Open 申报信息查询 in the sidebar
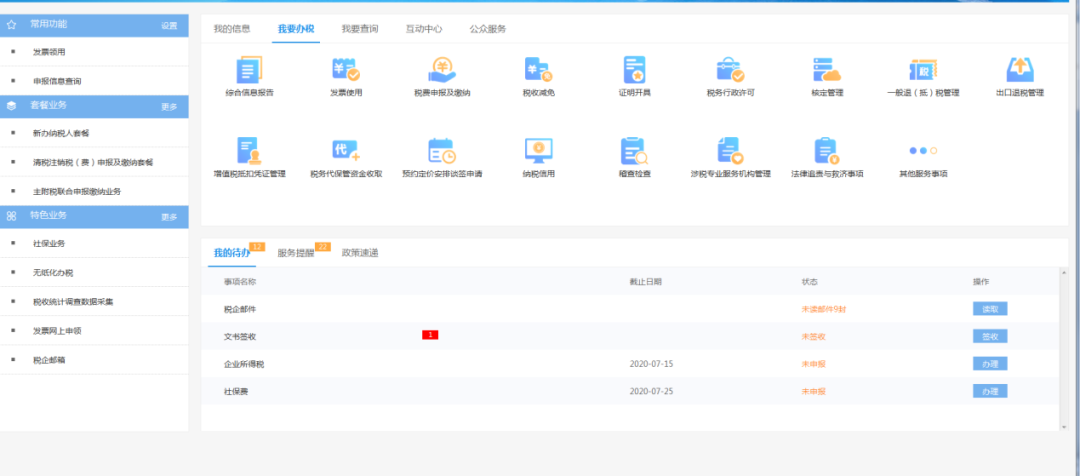The image size is (1080, 476). (x=57, y=81)
